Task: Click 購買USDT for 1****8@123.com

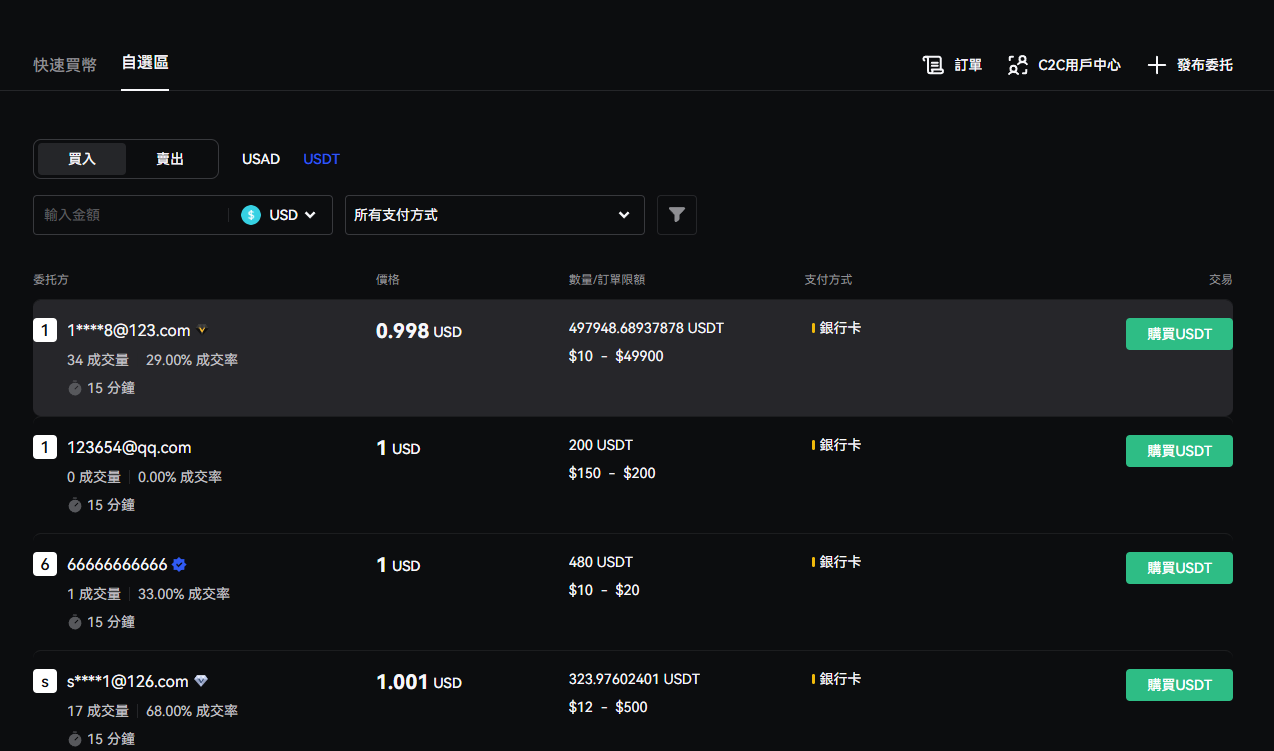Action: pos(1179,334)
